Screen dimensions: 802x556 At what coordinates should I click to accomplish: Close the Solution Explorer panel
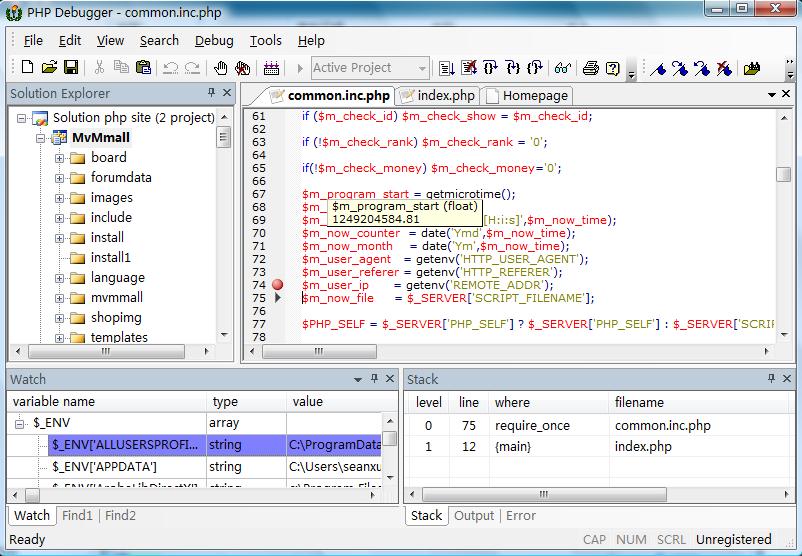[x=227, y=93]
